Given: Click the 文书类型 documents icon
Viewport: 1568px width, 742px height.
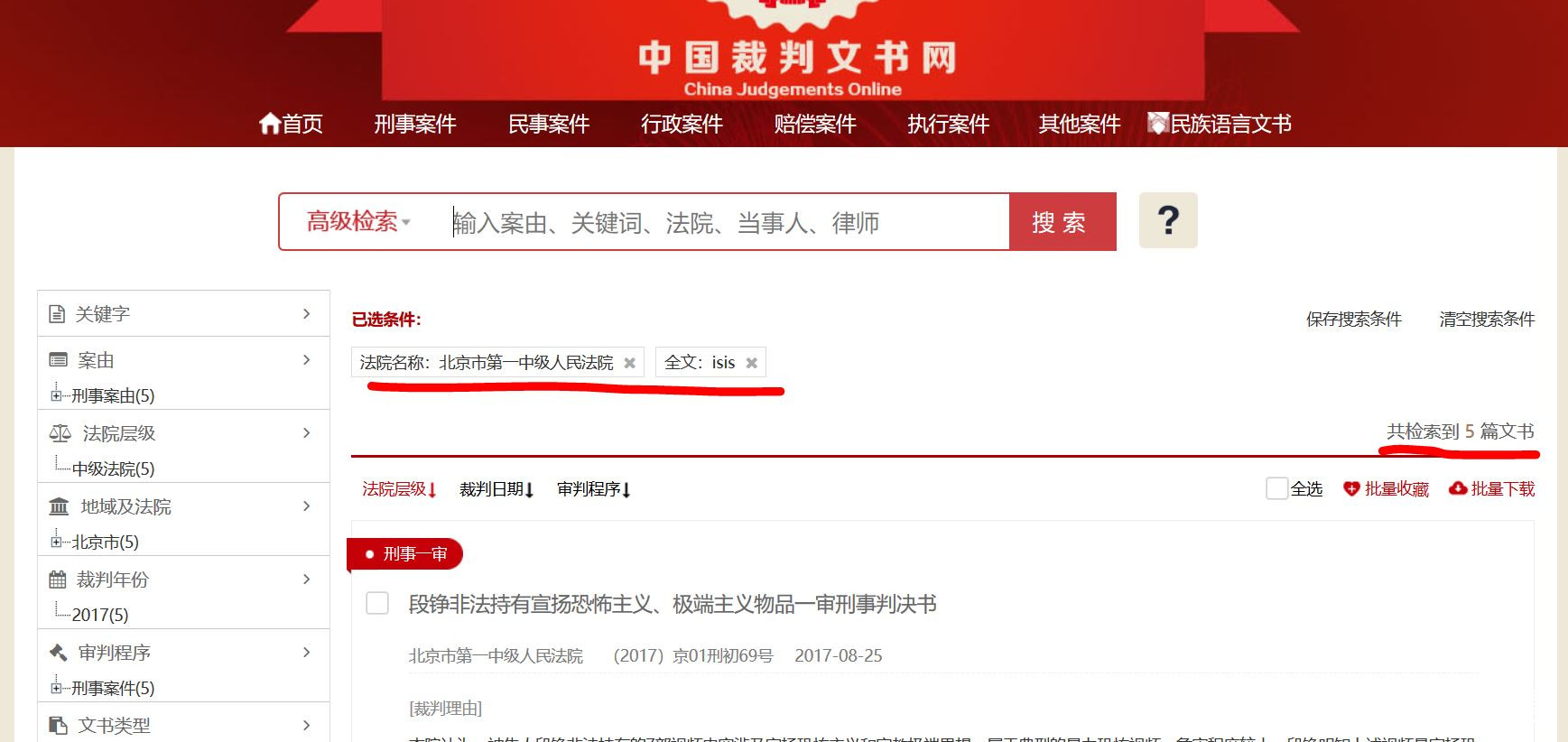Looking at the screenshot, I should pyautogui.click(x=59, y=726).
